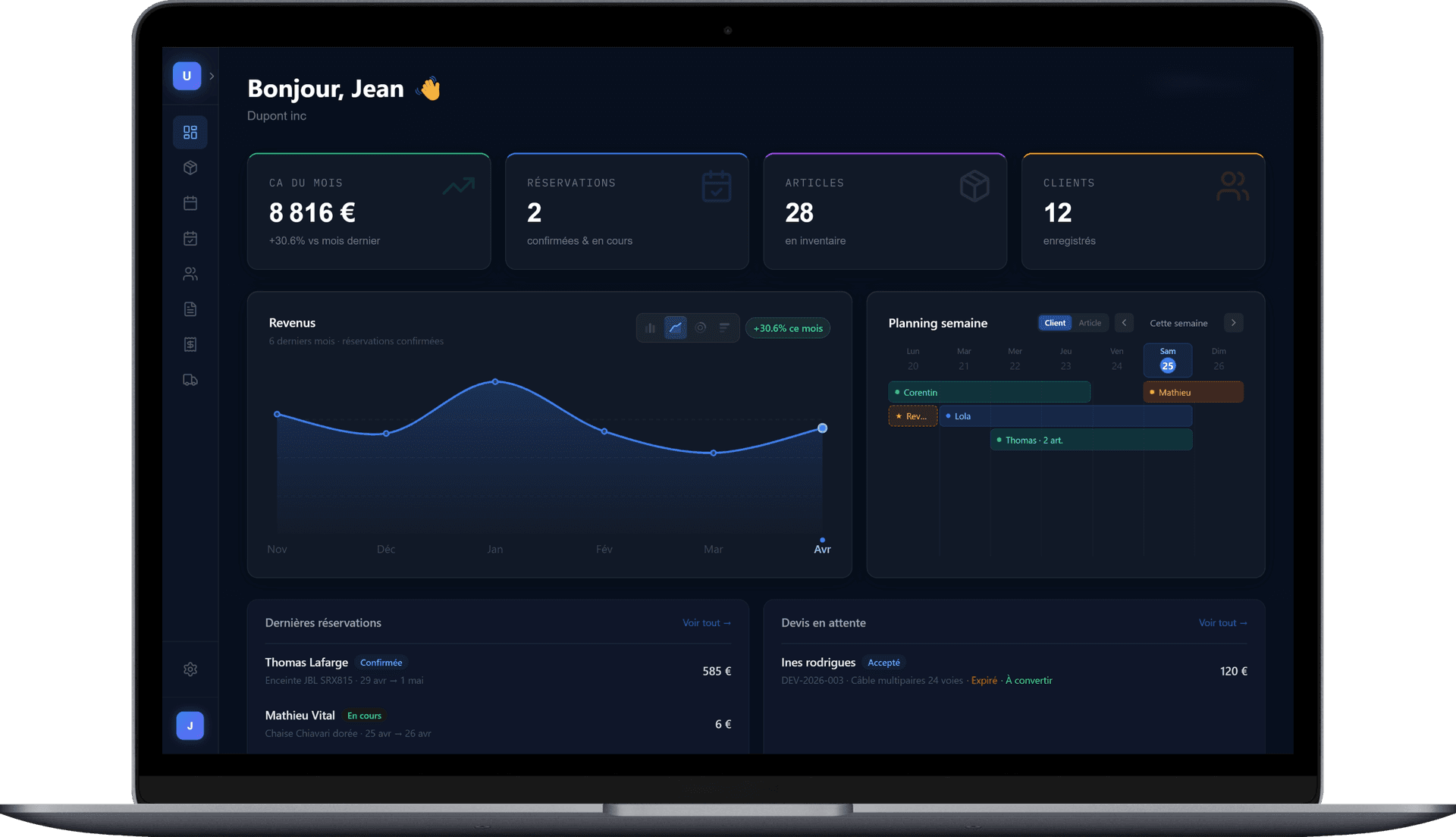1456x837 pixels.
Task: Click the Jan peak data point on chart
Action: coord(495,382)
